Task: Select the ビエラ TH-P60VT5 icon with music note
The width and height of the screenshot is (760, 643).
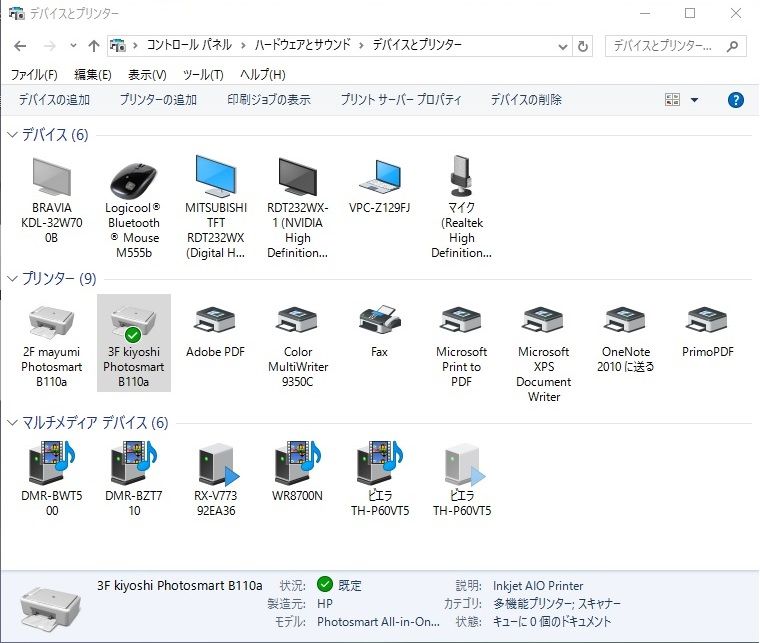Action: pyautogui.click(x=380, y=463)
